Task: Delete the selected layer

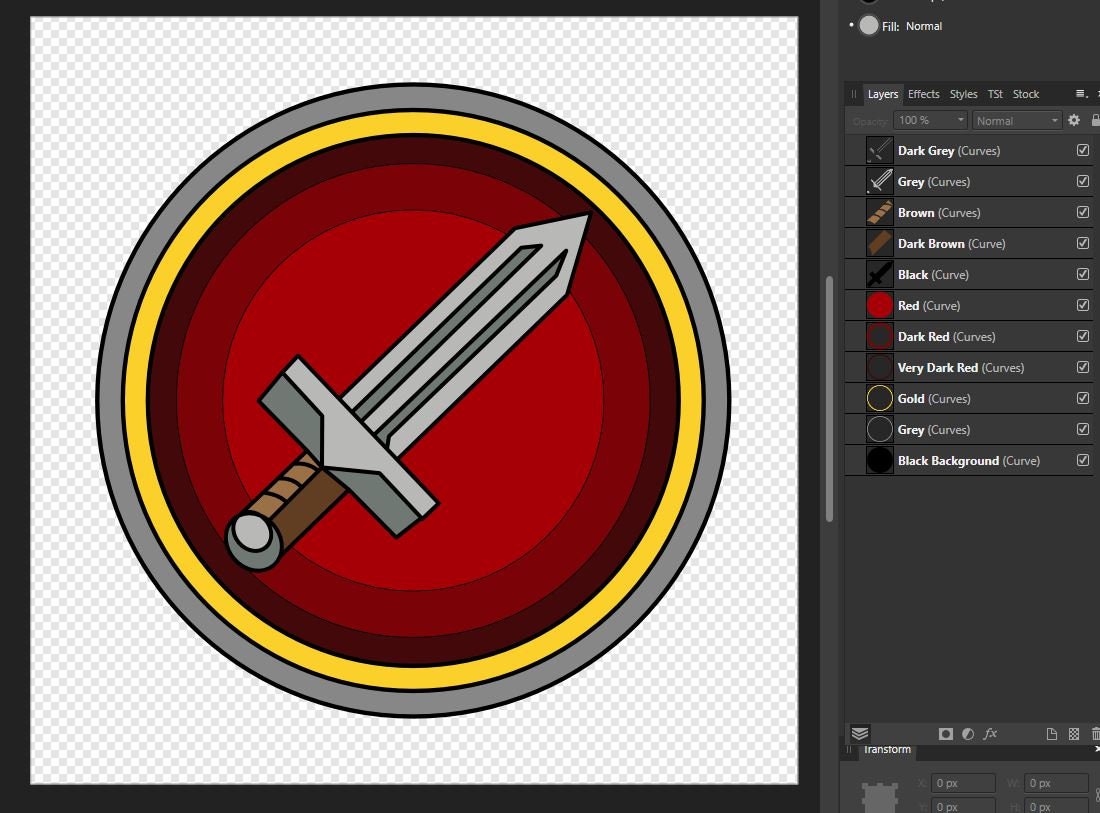Action: click(1096, 733)
